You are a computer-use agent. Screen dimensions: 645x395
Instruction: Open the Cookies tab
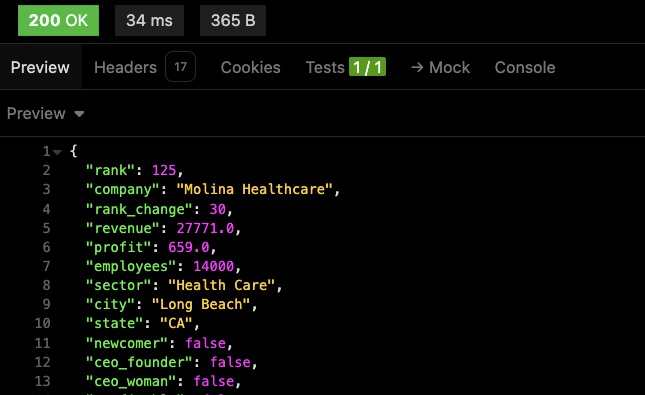251,67
